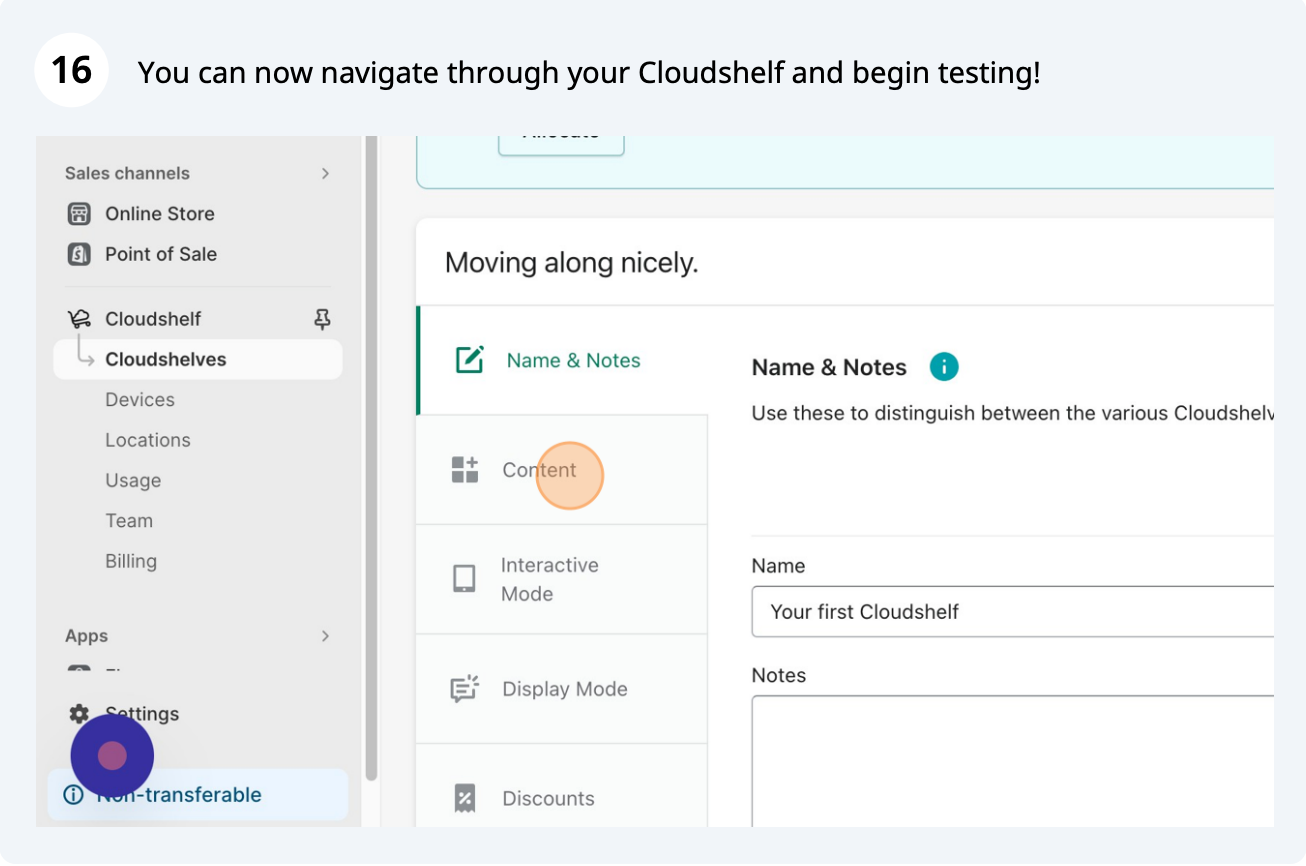This screenshot has width=1306, height=866.
Task: Click the sidebar vertical scrollbar
Action: click(371, 458)
